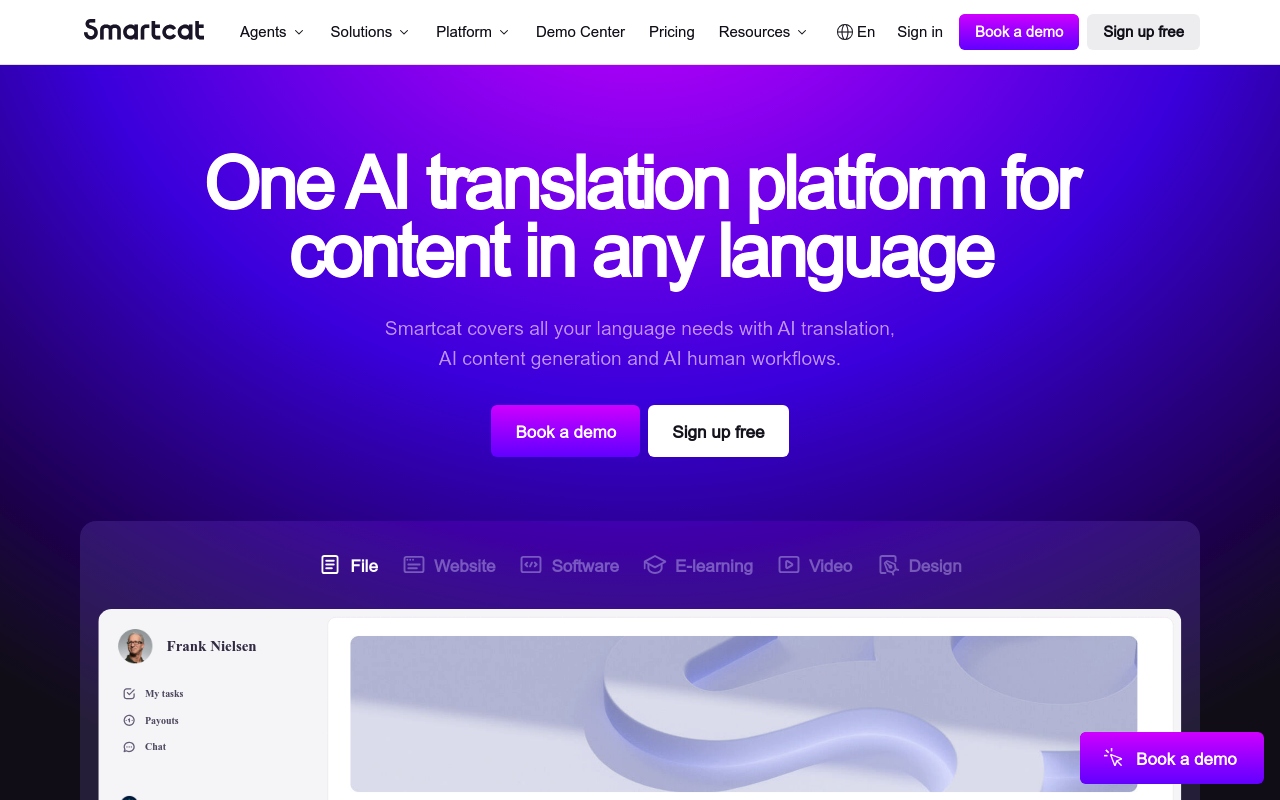This screenshot has width=1280, height=800.
Task: Open the Demo Center page
Action: tap(580, 32)
